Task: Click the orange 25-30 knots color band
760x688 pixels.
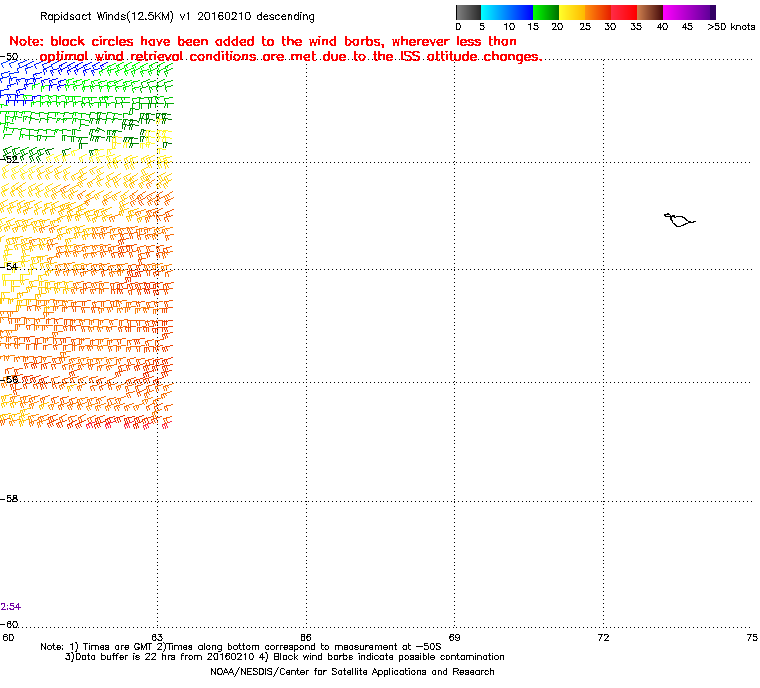Action: [x=598, y=12]
